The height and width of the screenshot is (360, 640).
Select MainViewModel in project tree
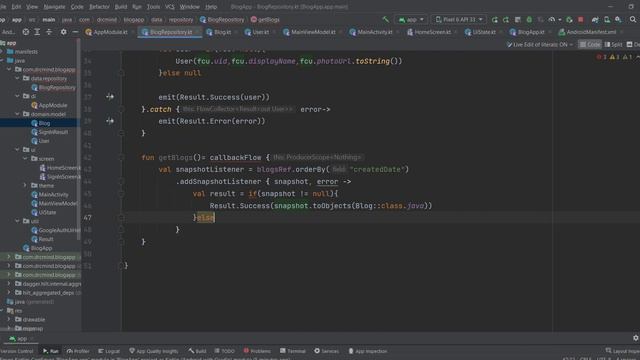pyautogui.click(x=54, y=203)
